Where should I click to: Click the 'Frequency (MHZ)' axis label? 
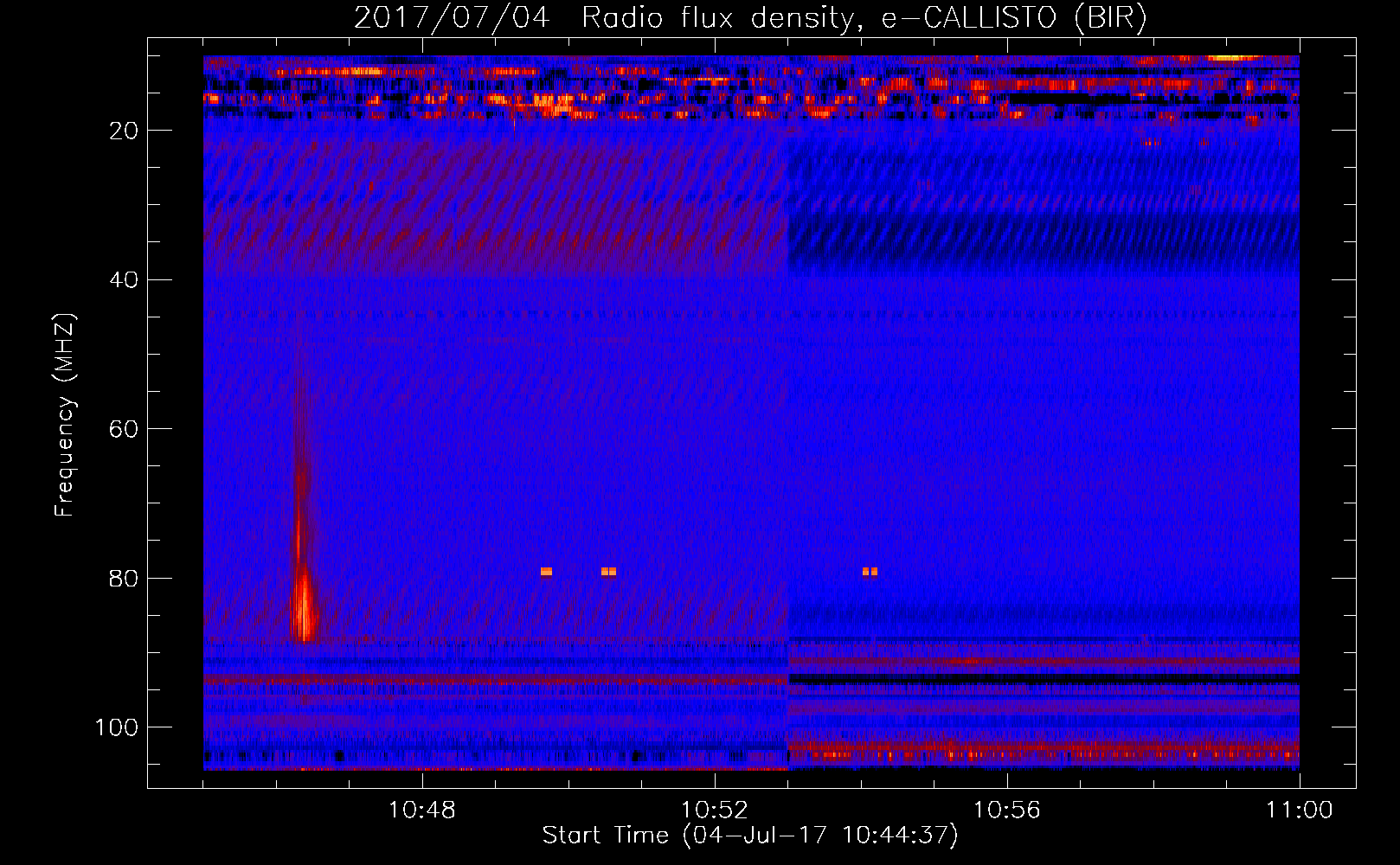pyautogui.click(x=65, y=414)
